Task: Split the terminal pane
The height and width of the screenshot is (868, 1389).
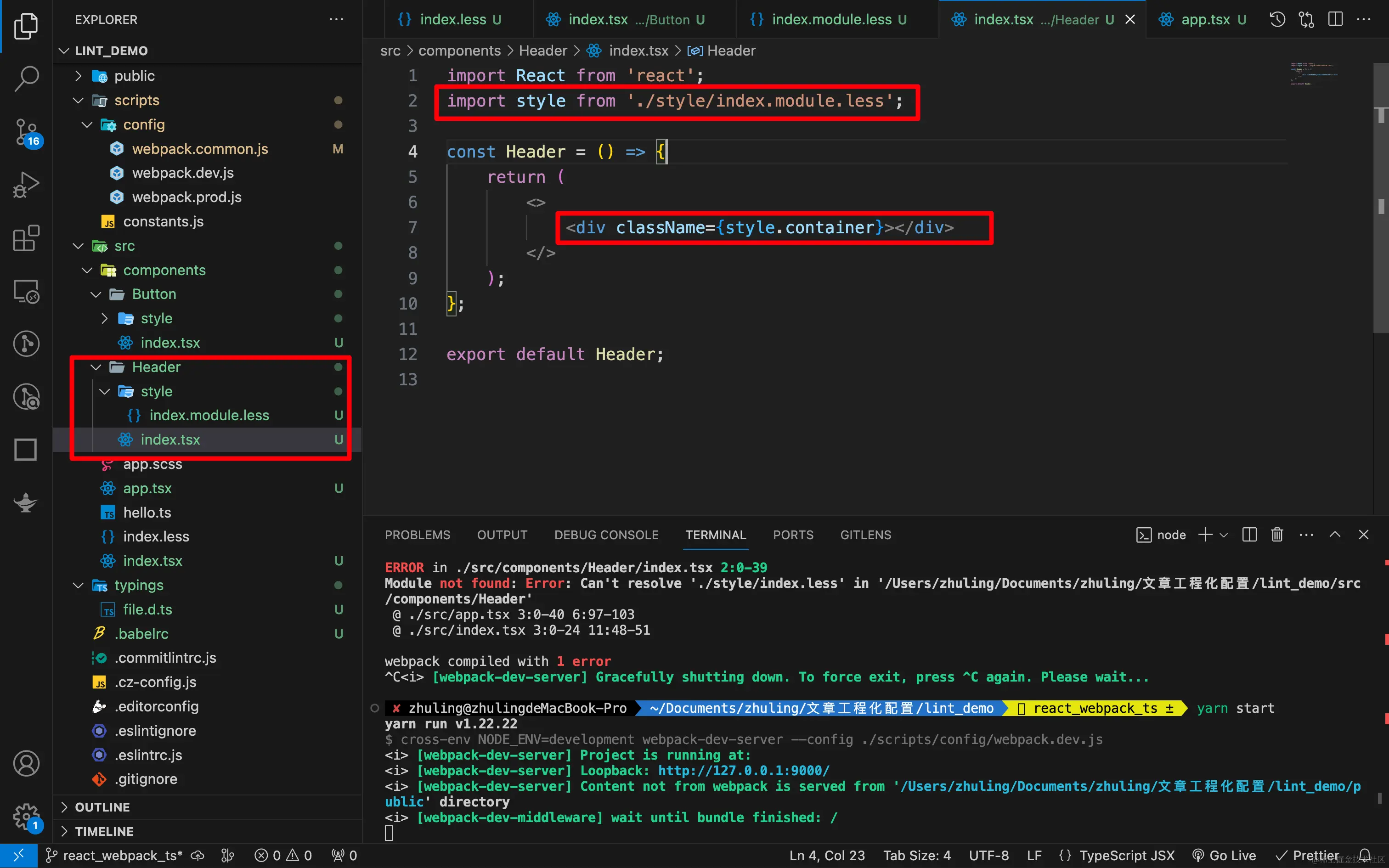Action: coord(1249,535)
